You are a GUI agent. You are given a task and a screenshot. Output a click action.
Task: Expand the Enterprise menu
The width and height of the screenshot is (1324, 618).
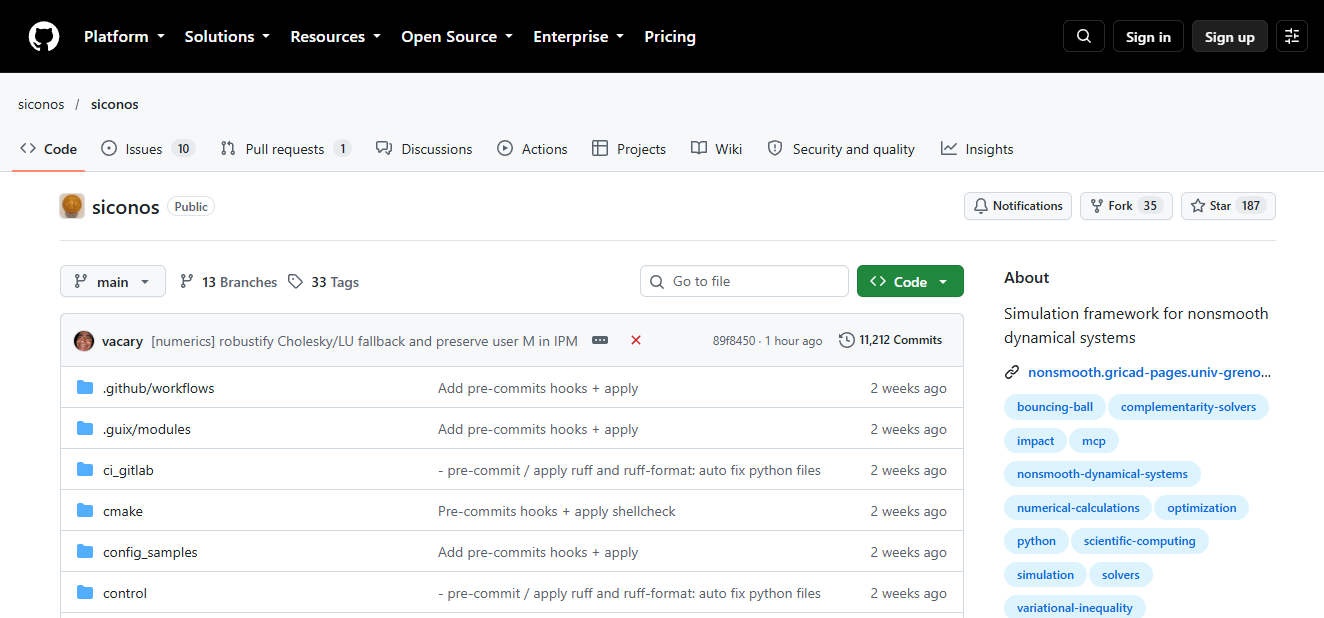(x=578, y=37)
